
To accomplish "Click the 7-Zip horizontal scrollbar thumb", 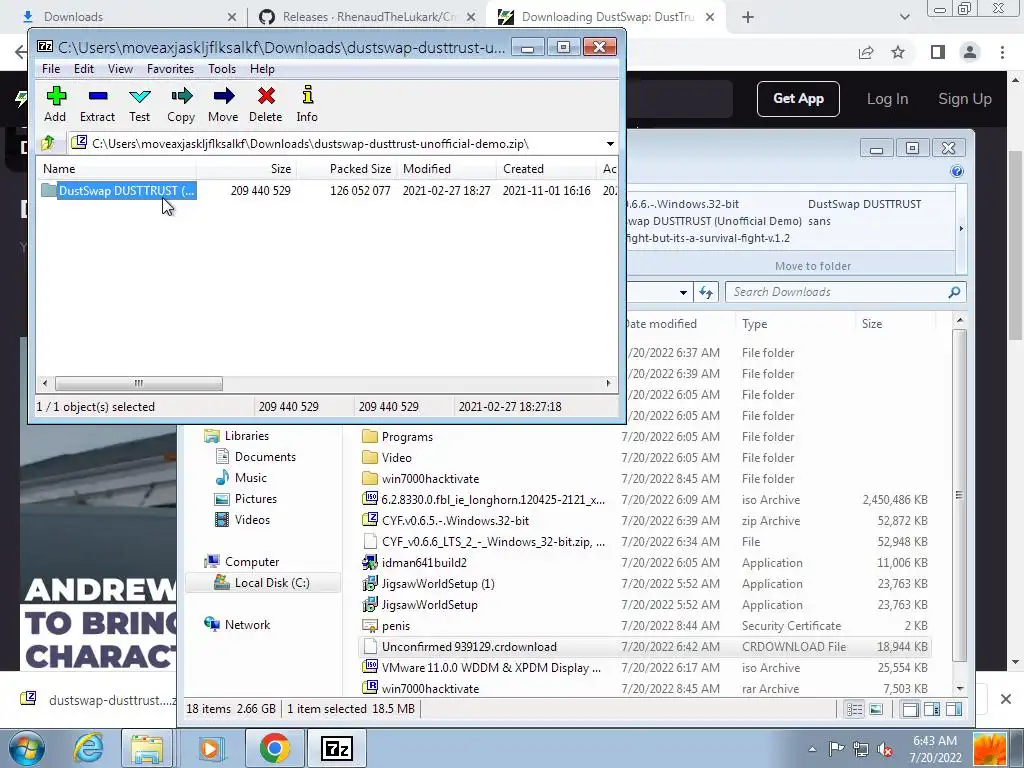I will coord(138,383).
